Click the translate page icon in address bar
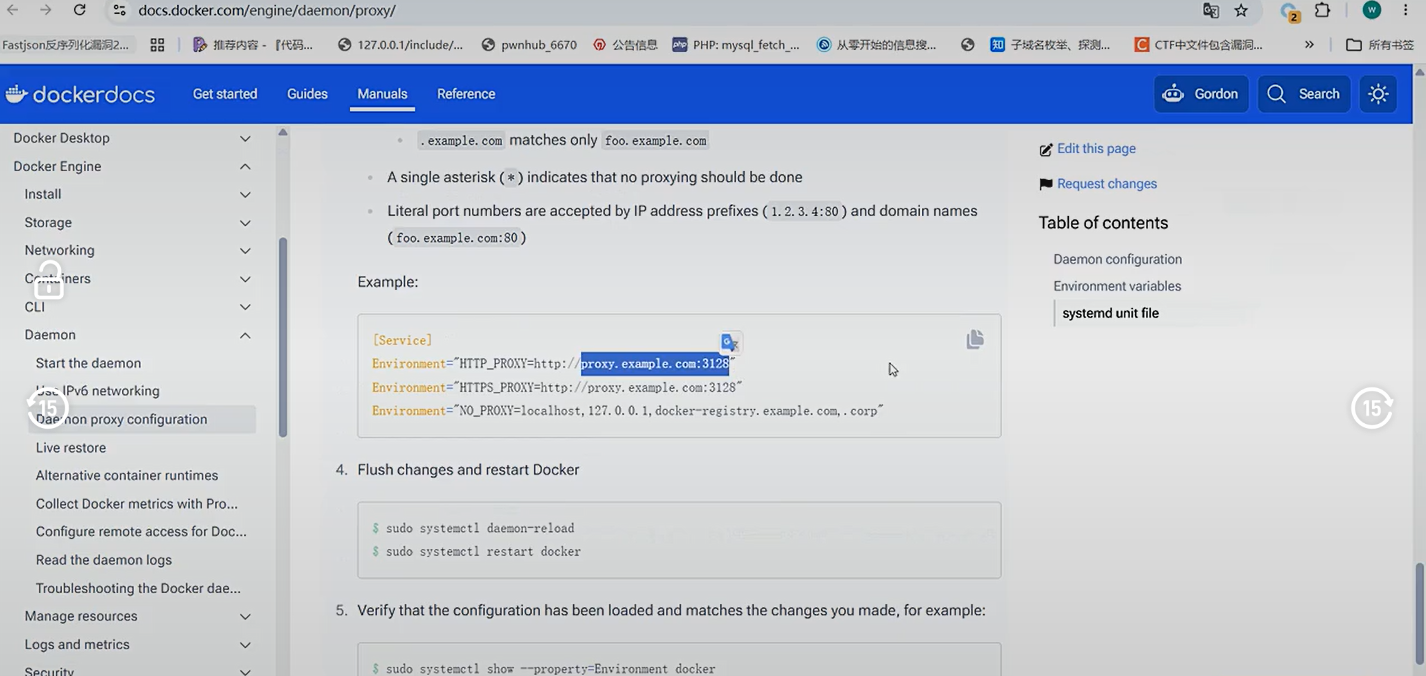Screen dimensions: 1426x676 pyautogui.click(x=1211, y=11)
